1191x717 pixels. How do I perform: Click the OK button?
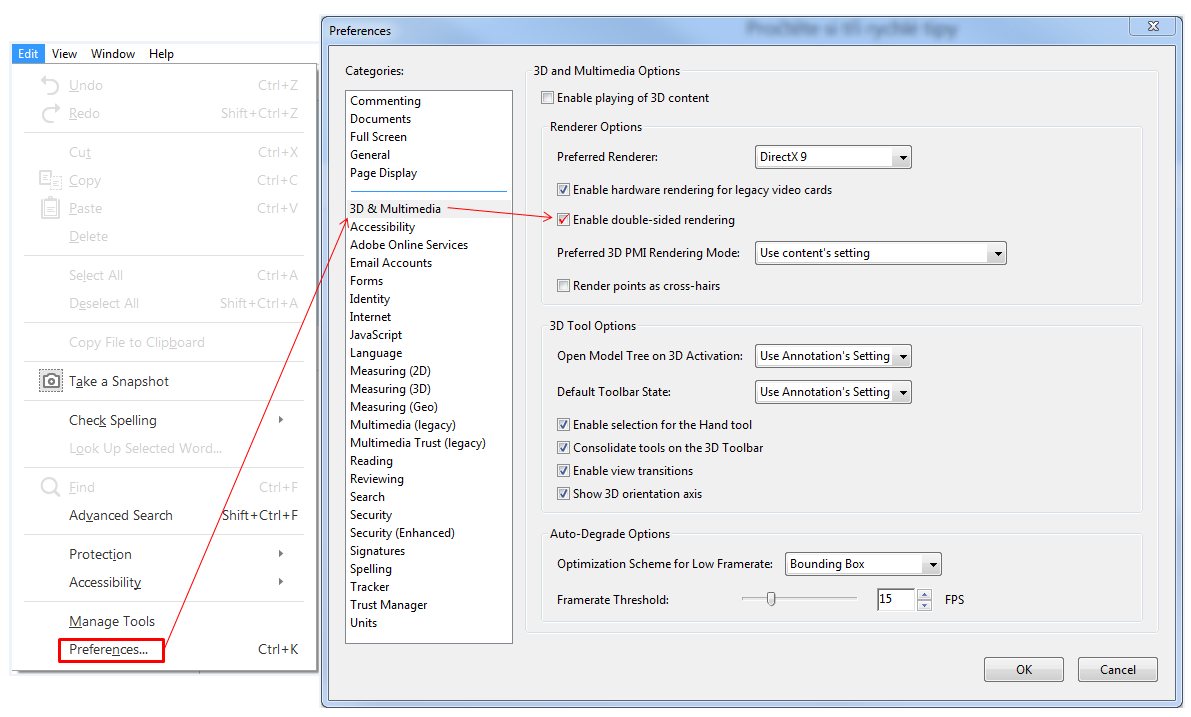pos(1023,670)
